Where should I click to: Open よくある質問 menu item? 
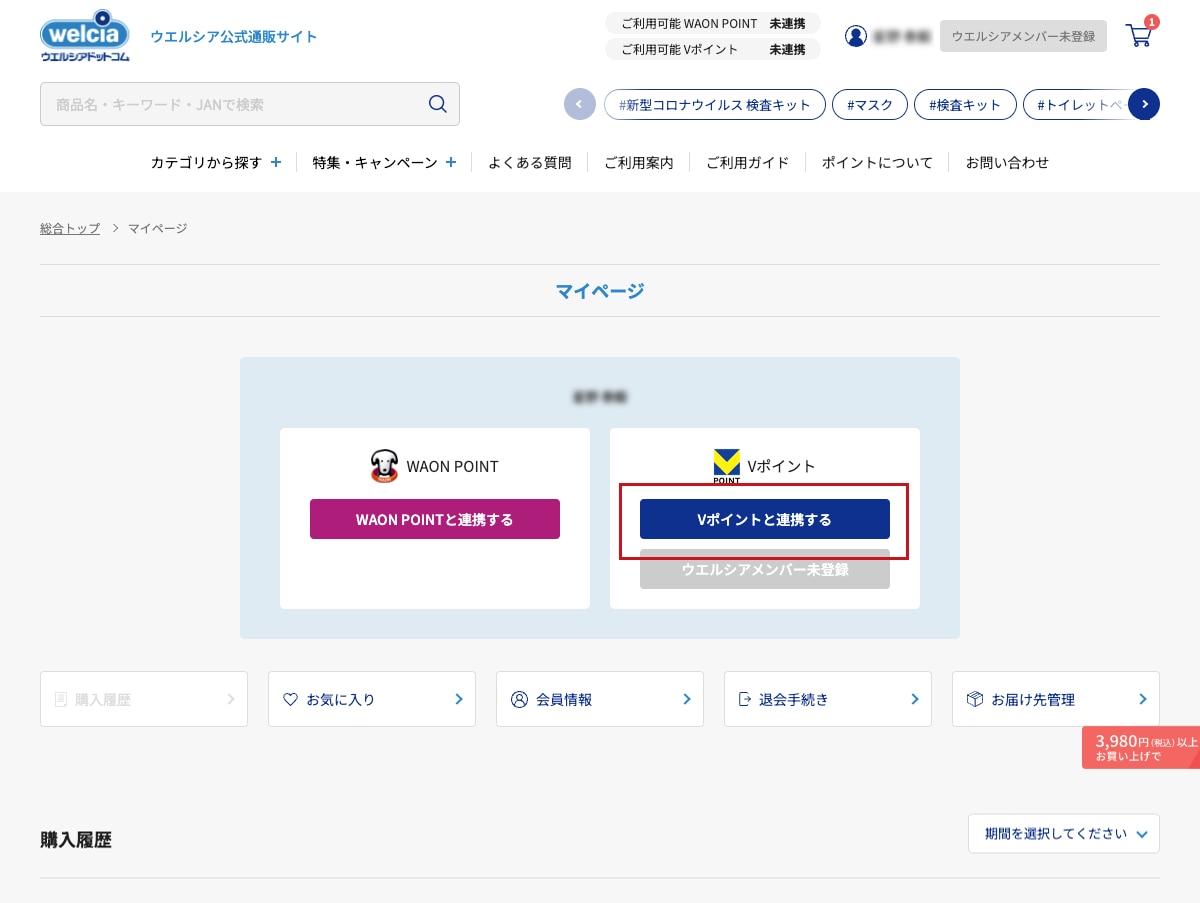[529, 162]
